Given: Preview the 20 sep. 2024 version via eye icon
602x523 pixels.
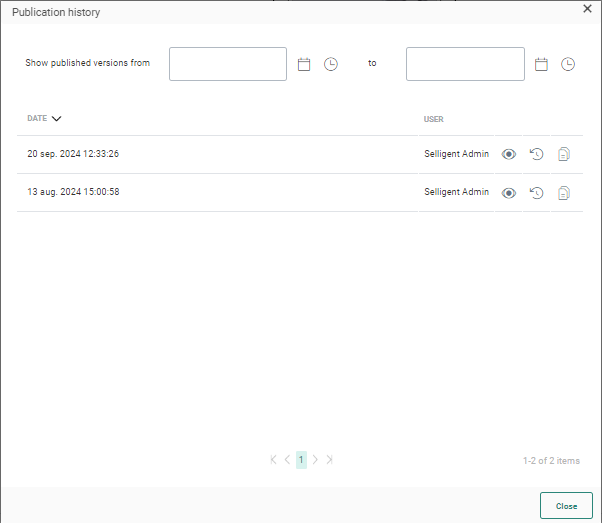Looking at the screenshot, I should coord(509,154).
